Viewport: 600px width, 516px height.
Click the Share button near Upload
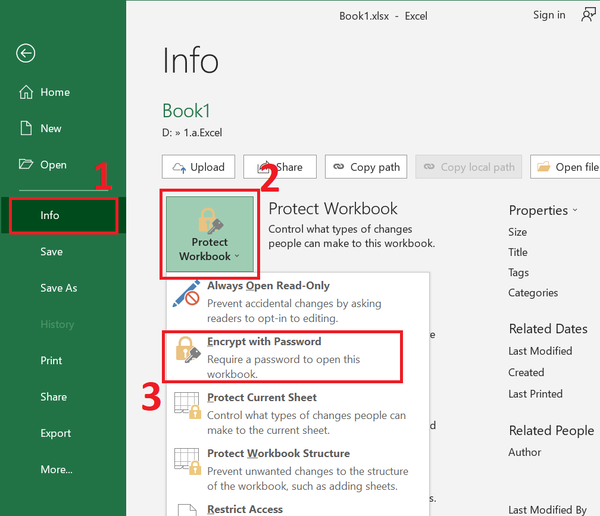[280, 167]
